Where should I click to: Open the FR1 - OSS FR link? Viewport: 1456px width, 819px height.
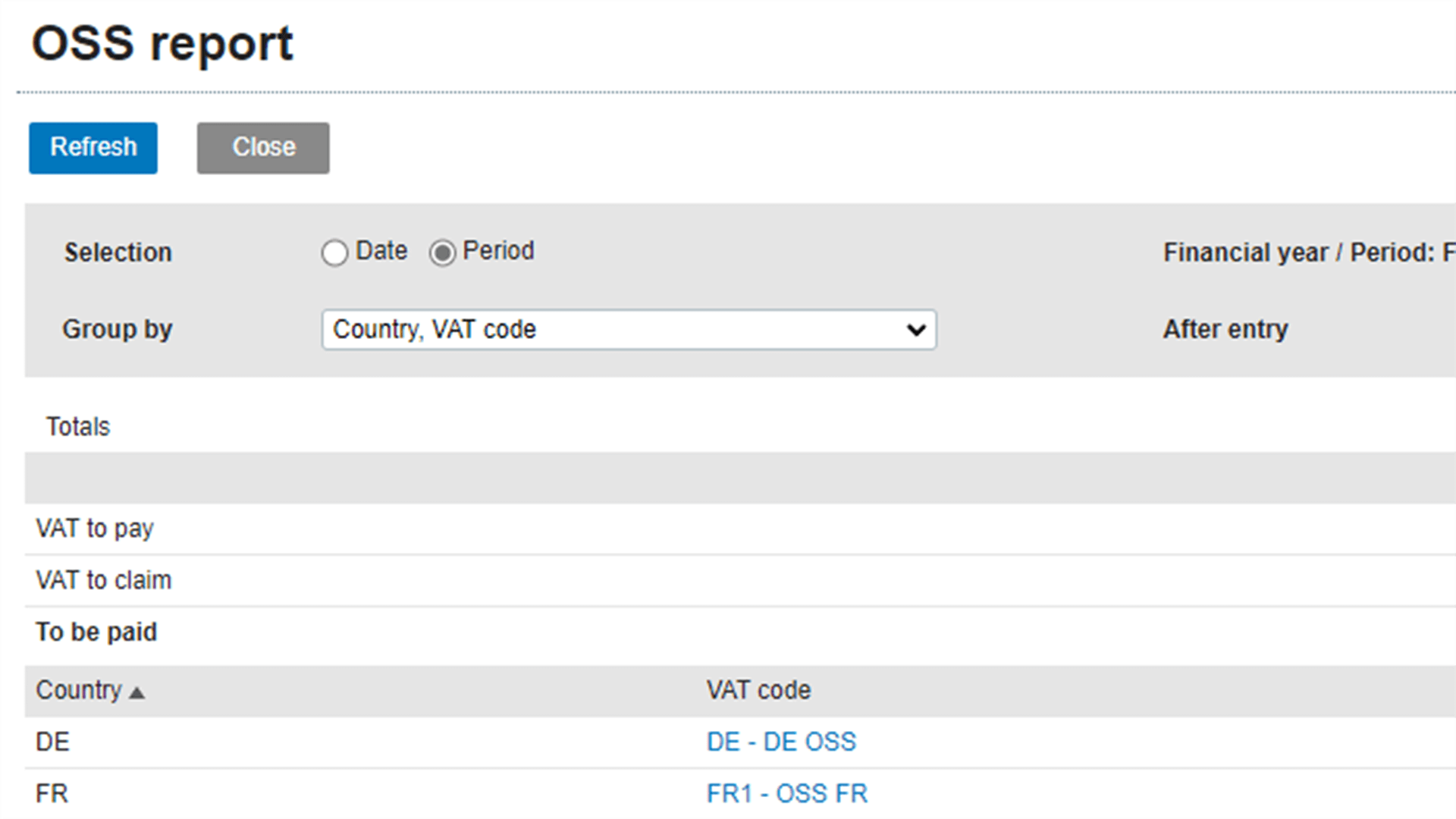786,793
